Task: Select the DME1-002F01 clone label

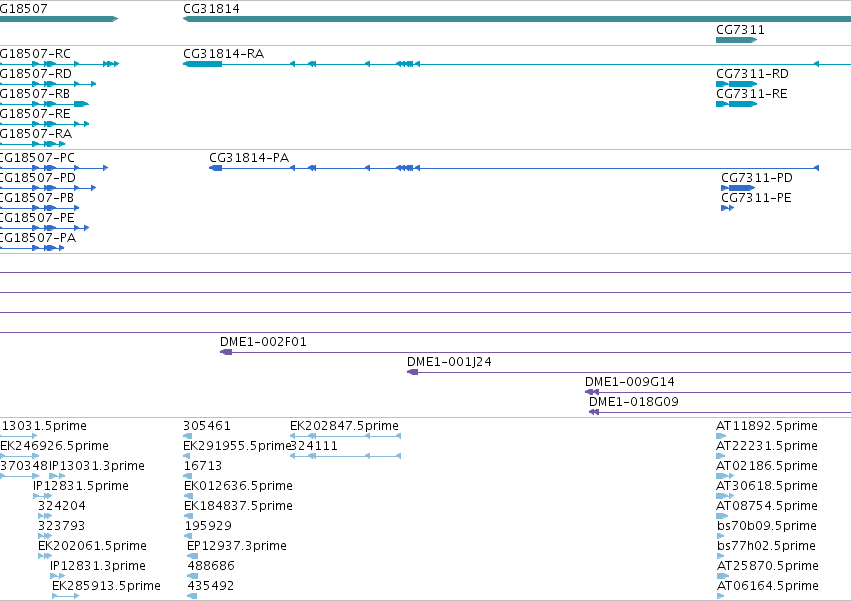Action: tap(263, 342)
